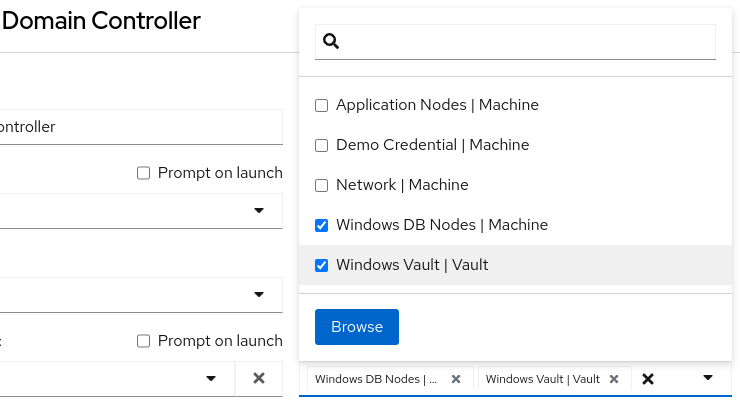Click the credential search input field
Image resolution: width=740 pixels, height=418 pixels.
click(x=515, y=42)
